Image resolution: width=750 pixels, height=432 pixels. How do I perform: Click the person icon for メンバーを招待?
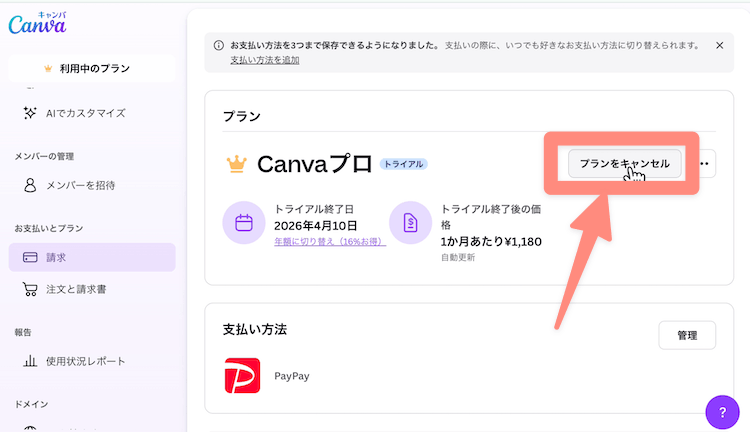pos(30,185)
